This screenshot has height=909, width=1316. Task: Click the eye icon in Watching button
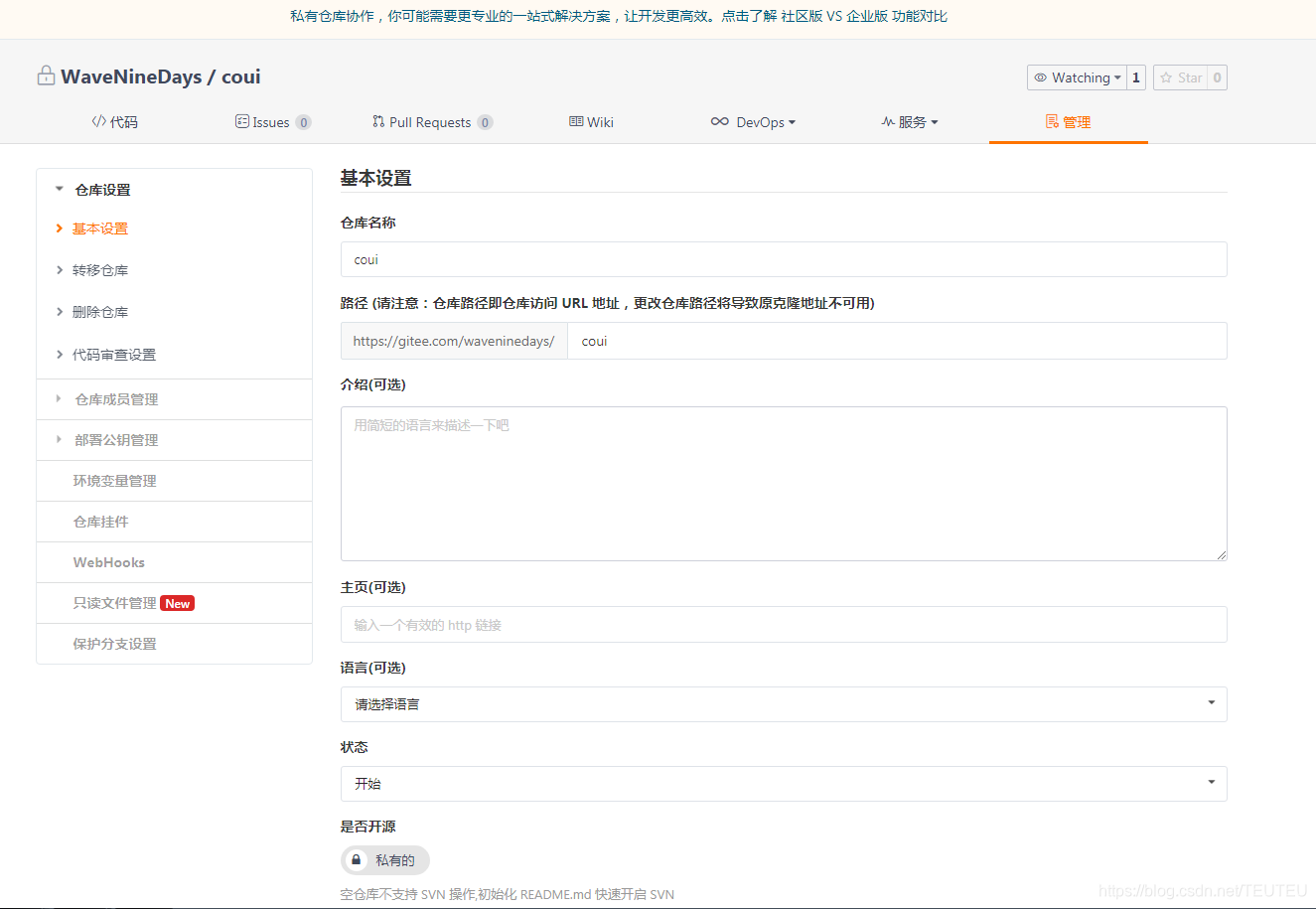point(1040,77)
